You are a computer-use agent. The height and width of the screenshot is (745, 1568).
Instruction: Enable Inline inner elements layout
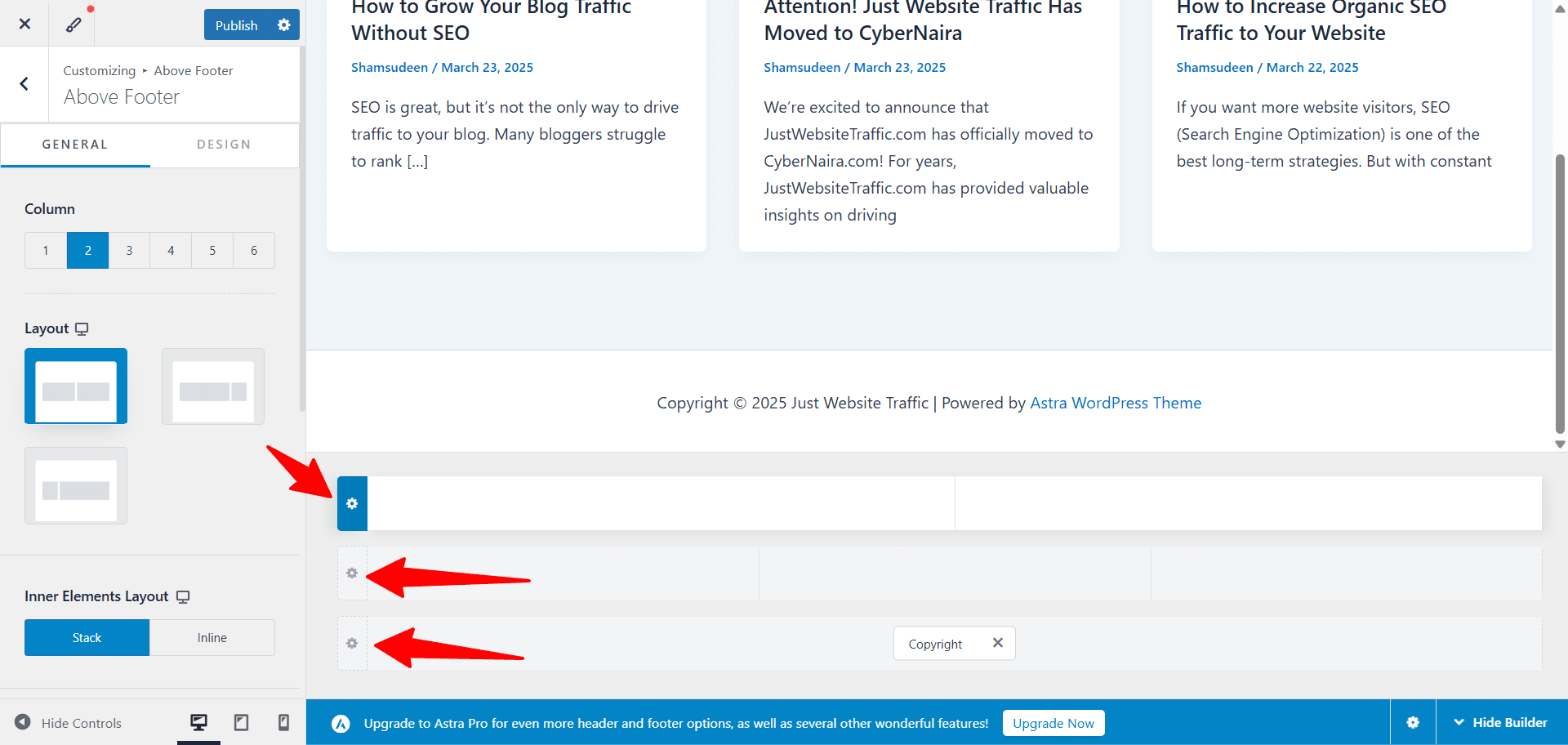212,637
